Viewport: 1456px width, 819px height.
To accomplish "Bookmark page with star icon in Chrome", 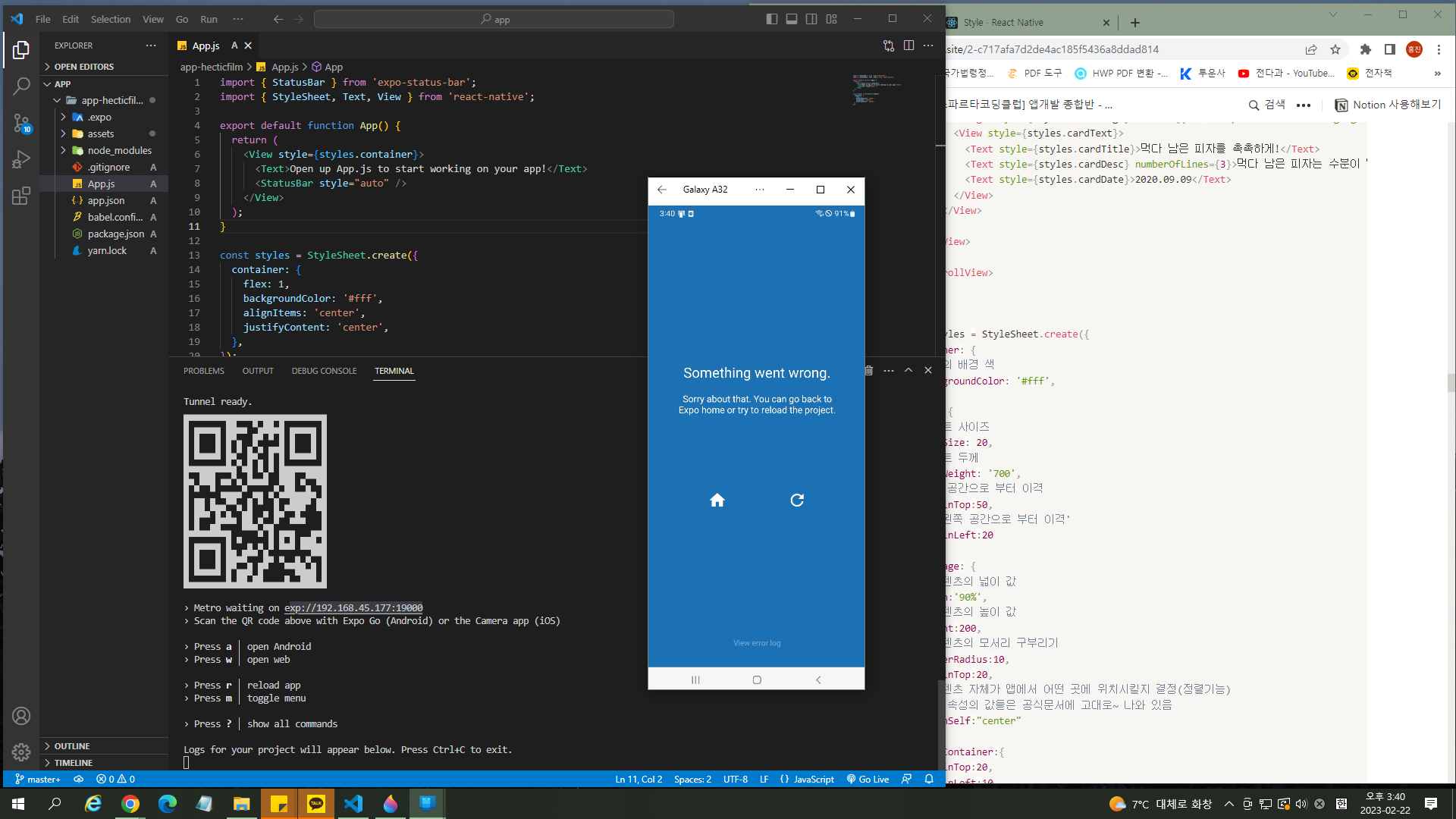I will click(1335, 49).
